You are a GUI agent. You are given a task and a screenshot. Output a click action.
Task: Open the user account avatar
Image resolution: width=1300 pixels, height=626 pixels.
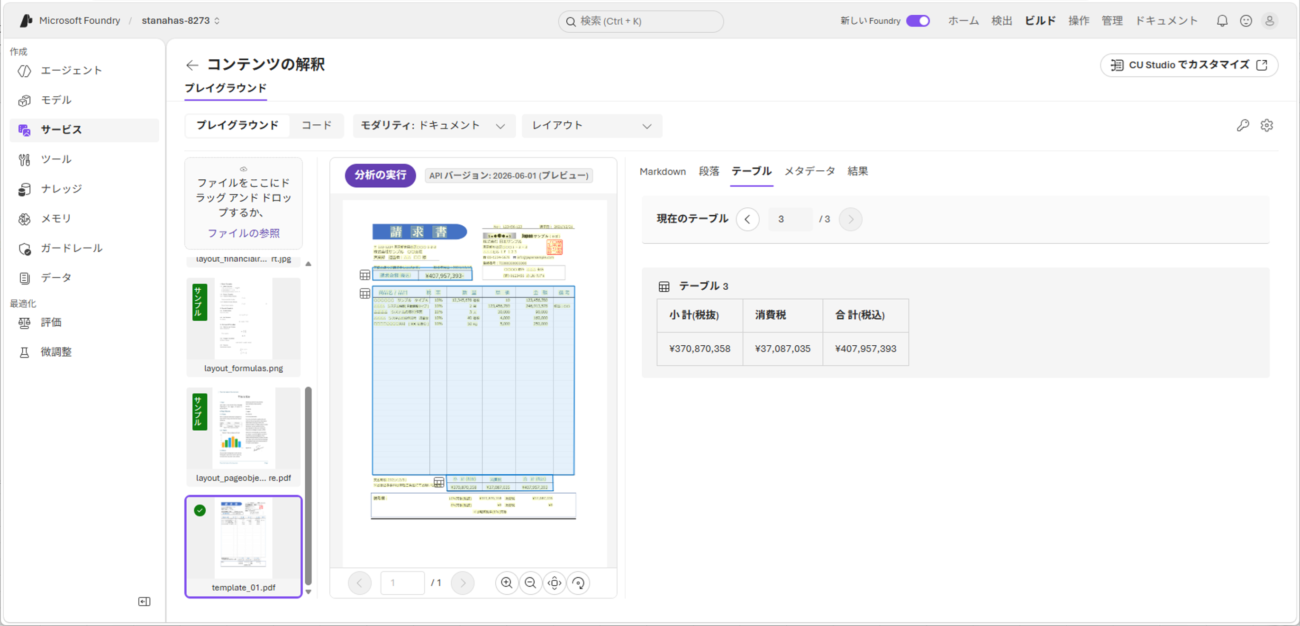coord(1270,21)
